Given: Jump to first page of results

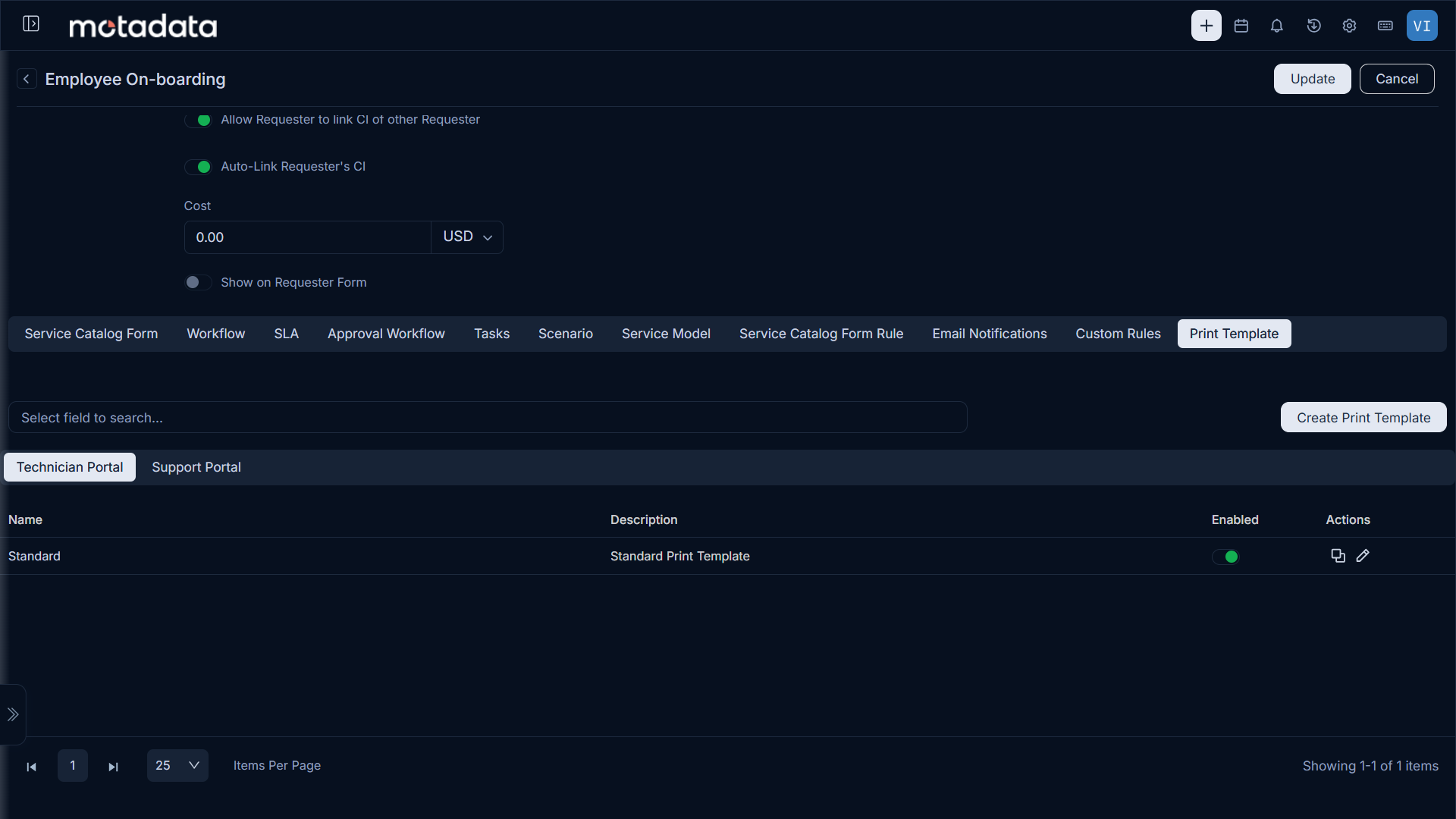Looking at the screenshot, I should pos(31,767).
